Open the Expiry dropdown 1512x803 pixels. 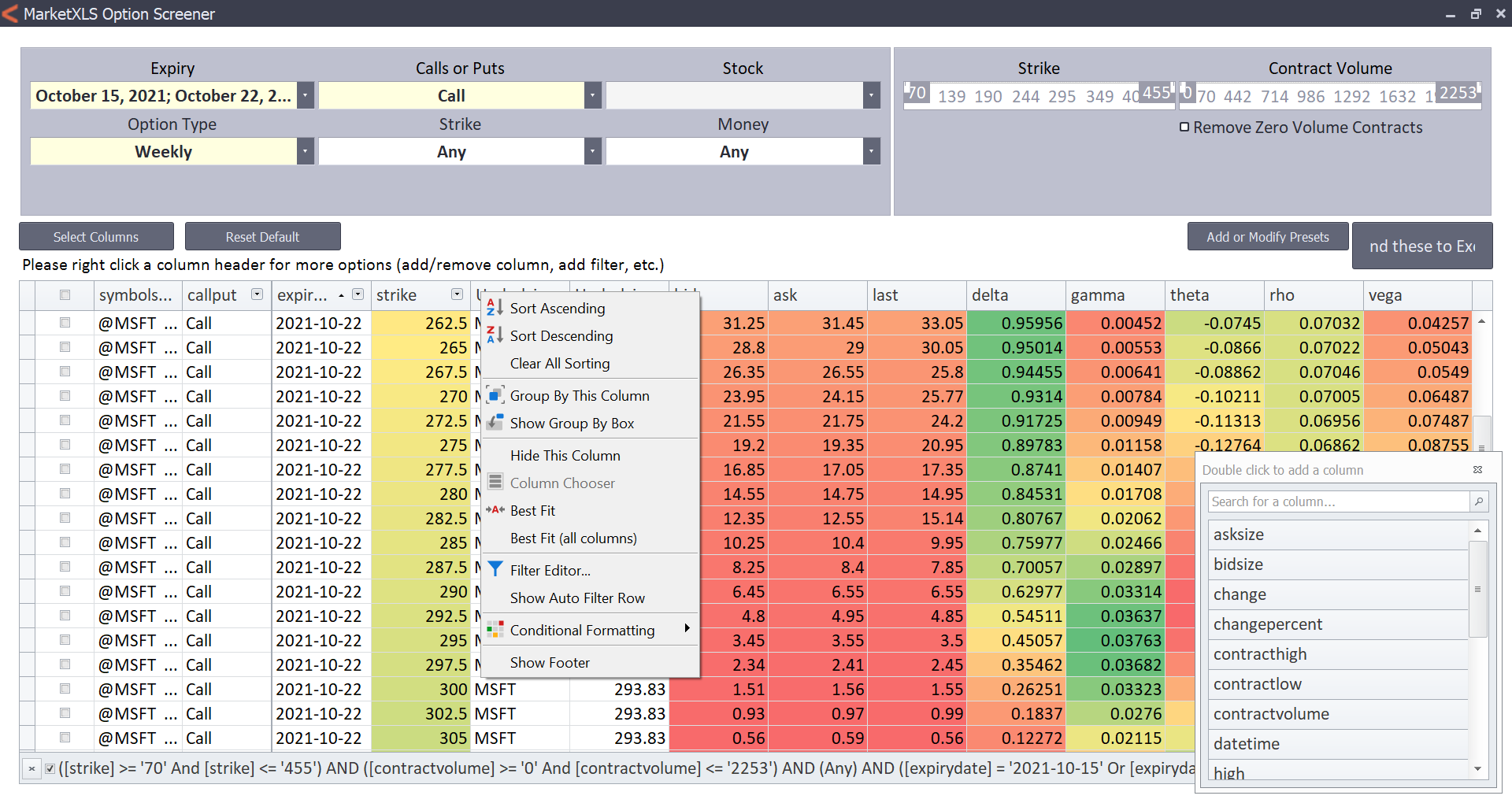pyautogui.click(x=306, y=95)
